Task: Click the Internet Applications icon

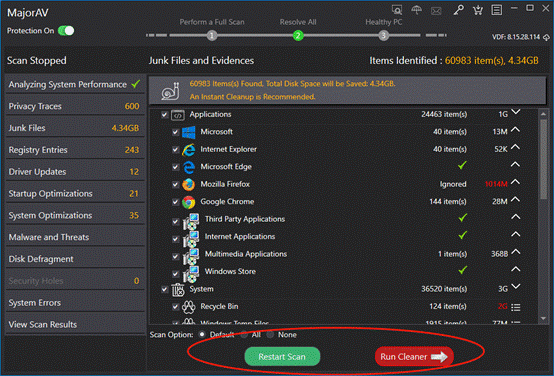Action: [x=191, y=239]
